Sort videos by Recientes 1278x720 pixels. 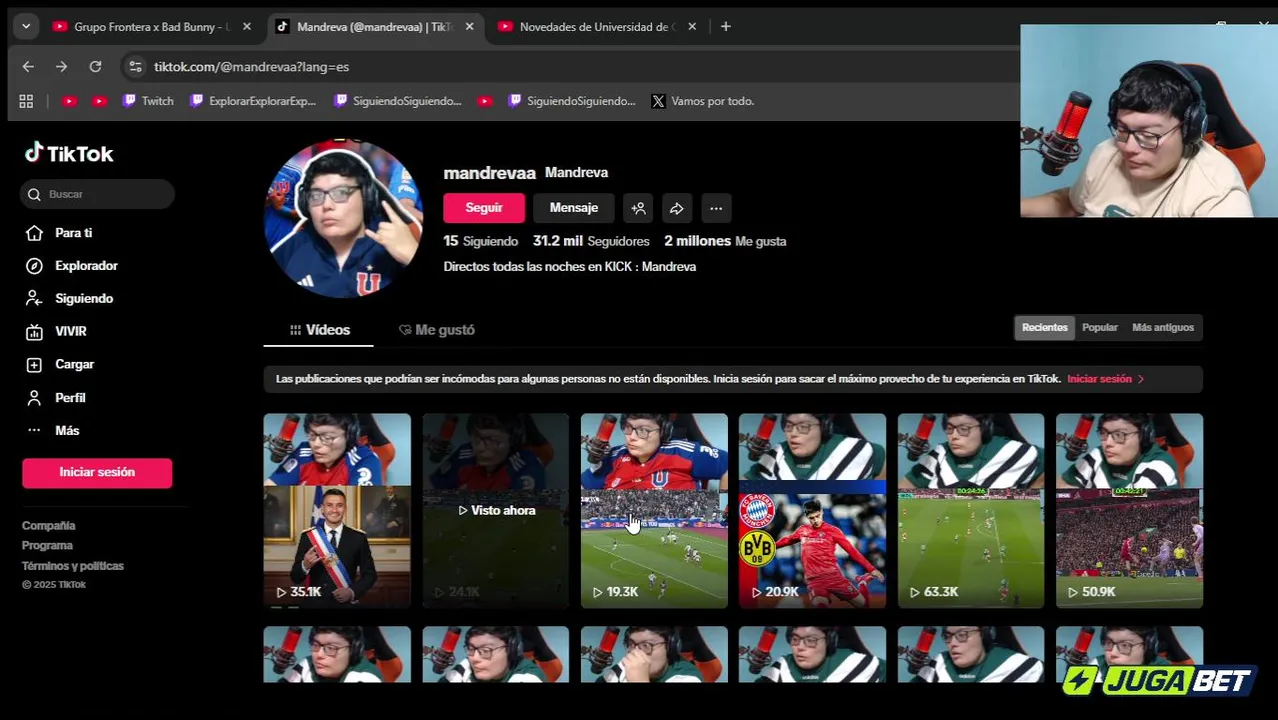pyautogui.click(x=1045, y=327)
